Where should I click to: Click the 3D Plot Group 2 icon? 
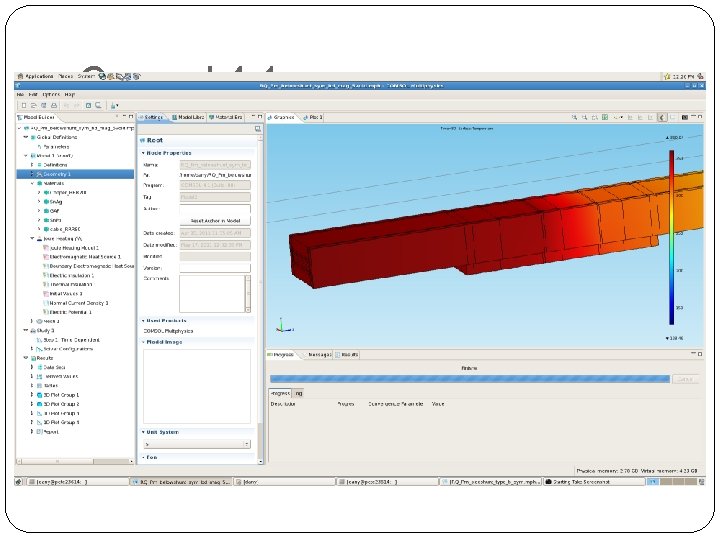39,404
